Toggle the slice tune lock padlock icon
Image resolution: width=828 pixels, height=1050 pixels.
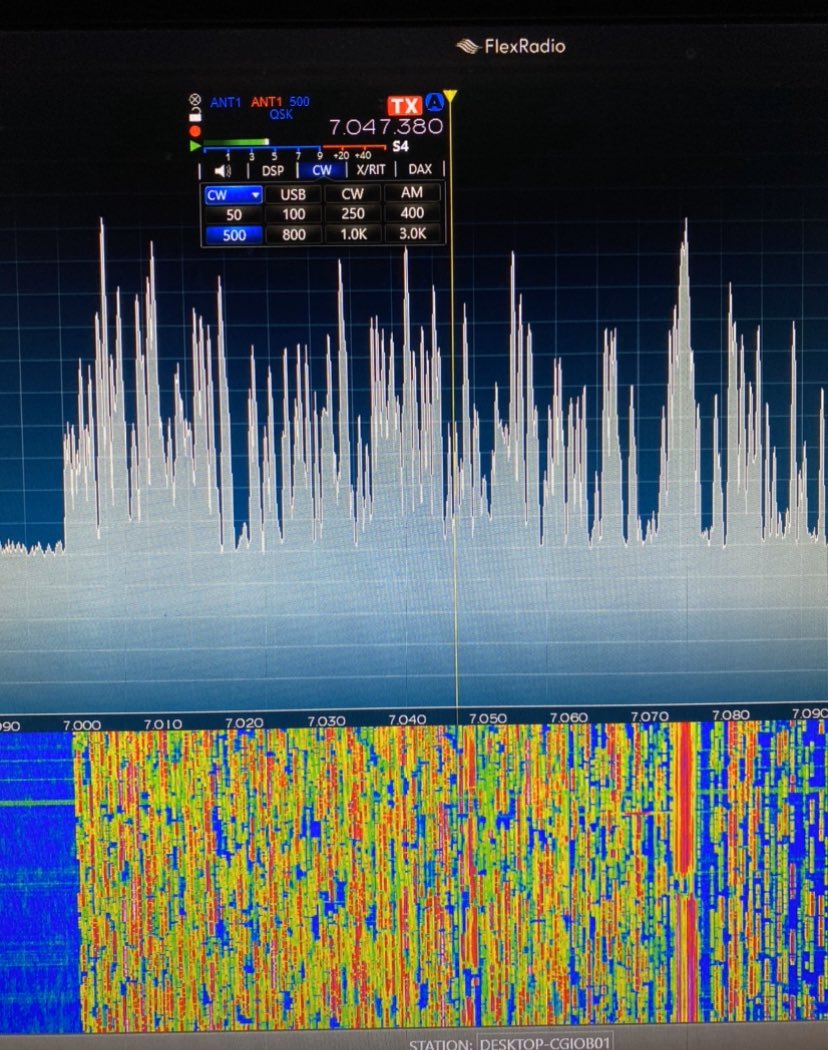coord(195,114)
